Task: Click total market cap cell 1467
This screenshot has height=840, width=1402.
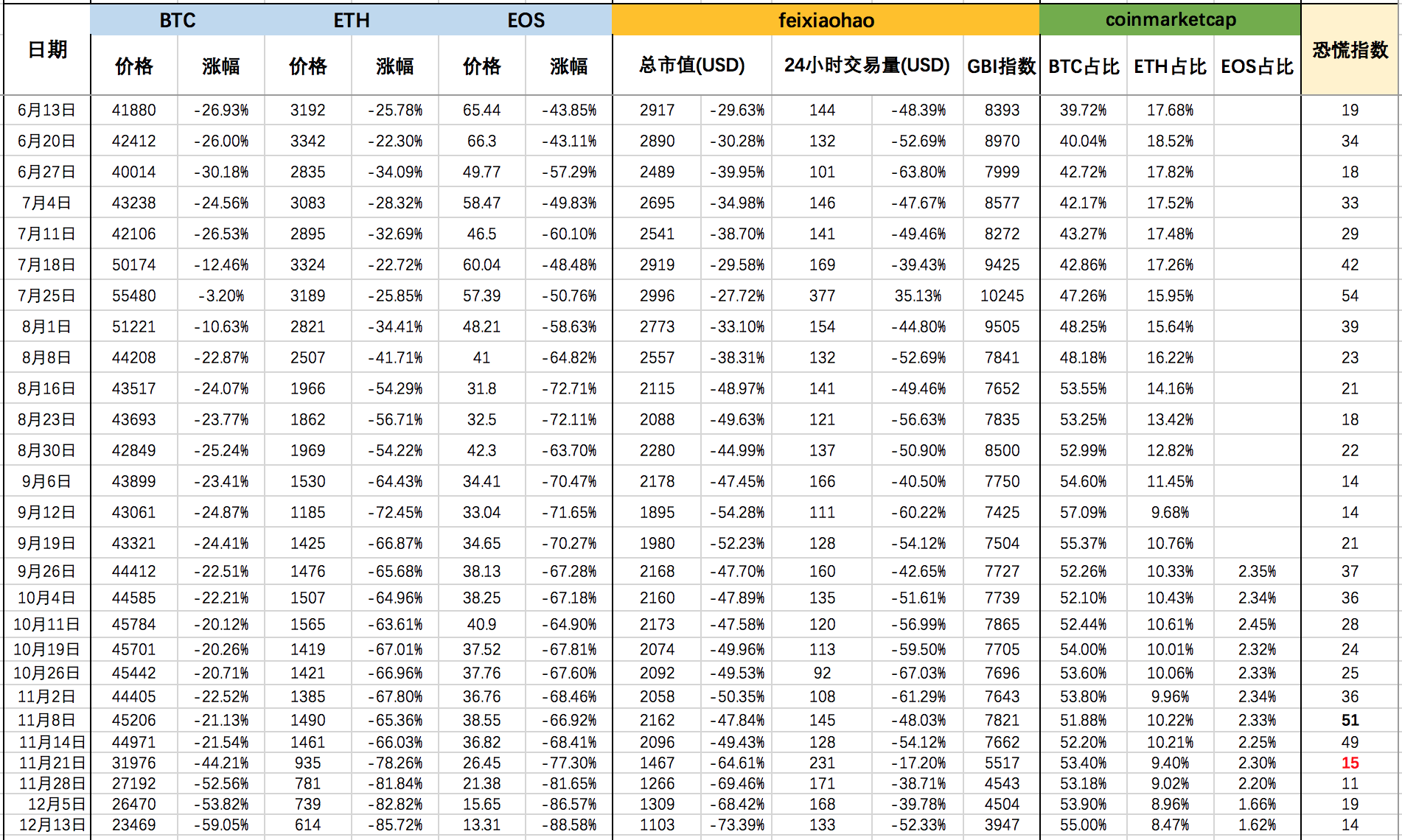Action: click(x=657, y=763)
